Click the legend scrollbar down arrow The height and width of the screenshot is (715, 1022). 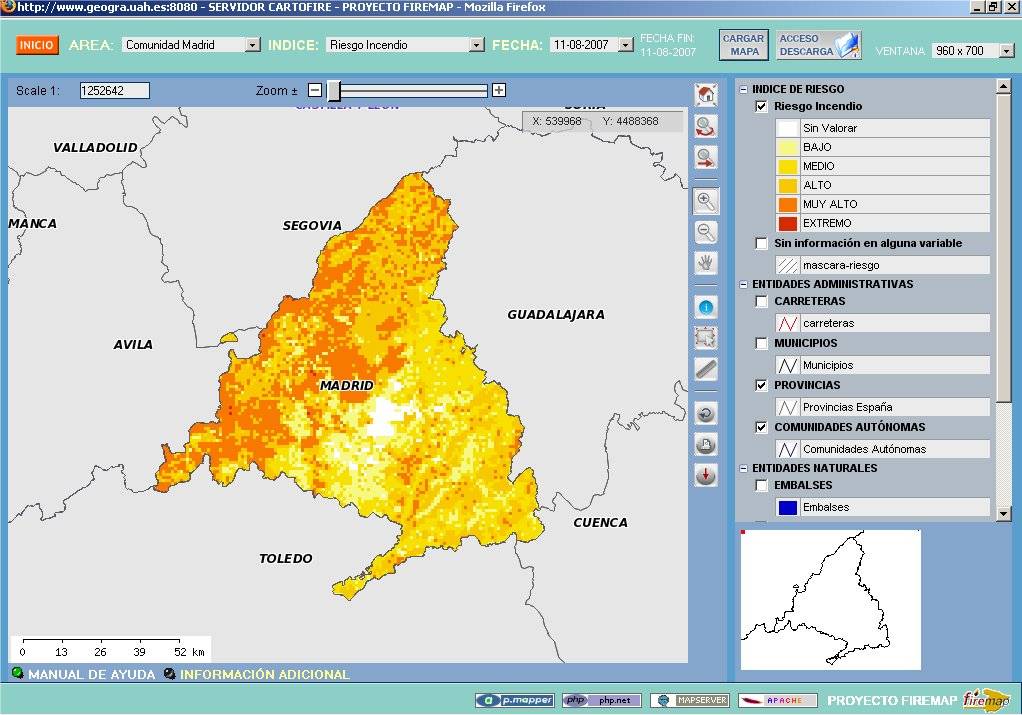click(x=1004, y=514)
